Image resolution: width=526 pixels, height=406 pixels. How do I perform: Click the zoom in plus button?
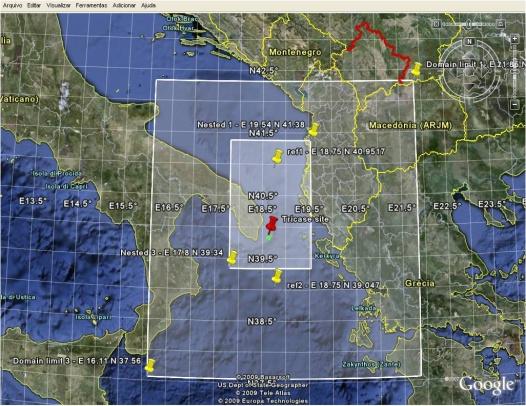pyautogui.click(x=515, y=39)
